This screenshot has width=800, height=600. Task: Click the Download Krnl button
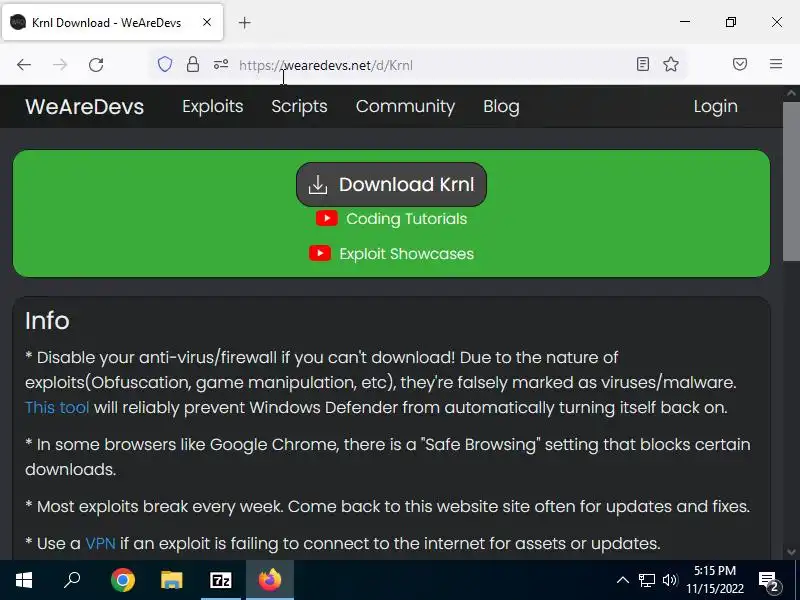pos(391,184)
